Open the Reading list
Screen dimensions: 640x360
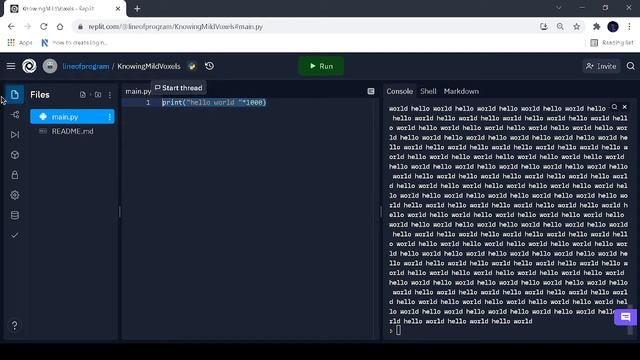click(611, 42)
